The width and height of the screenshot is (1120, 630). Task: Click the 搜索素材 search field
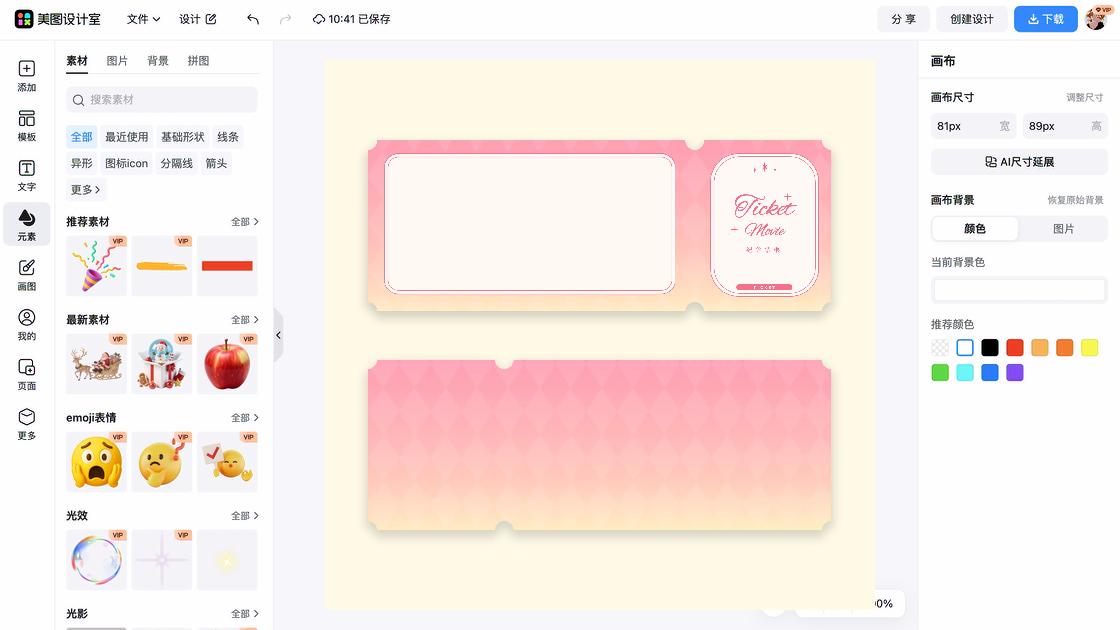coord(161,100)
